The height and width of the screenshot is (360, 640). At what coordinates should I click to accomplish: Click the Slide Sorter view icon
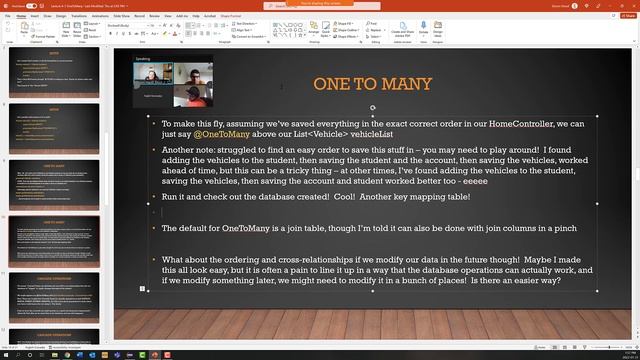564,347
